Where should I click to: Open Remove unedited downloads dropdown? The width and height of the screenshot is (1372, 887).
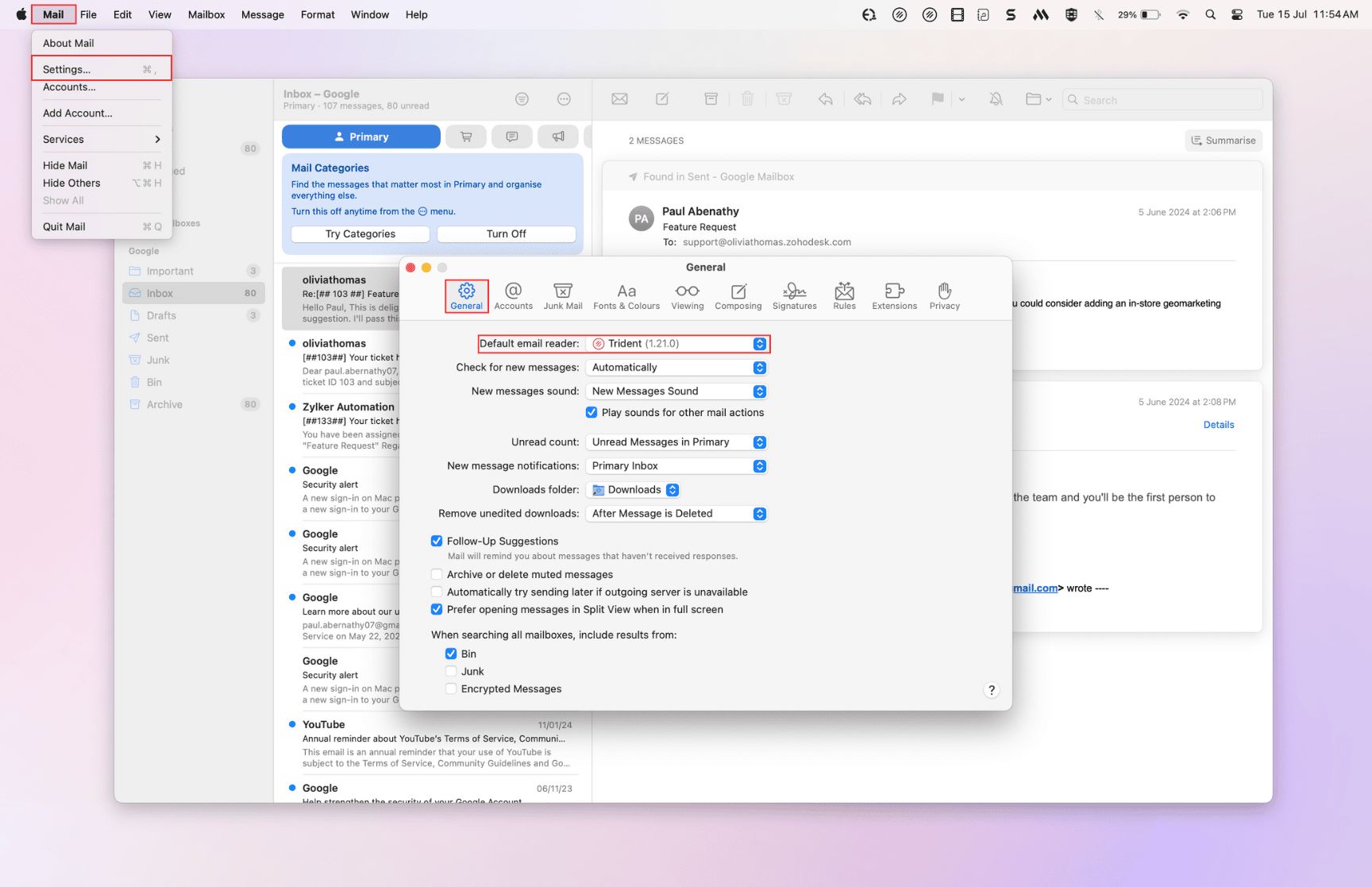pyautogui.click(x=676, y=514)
